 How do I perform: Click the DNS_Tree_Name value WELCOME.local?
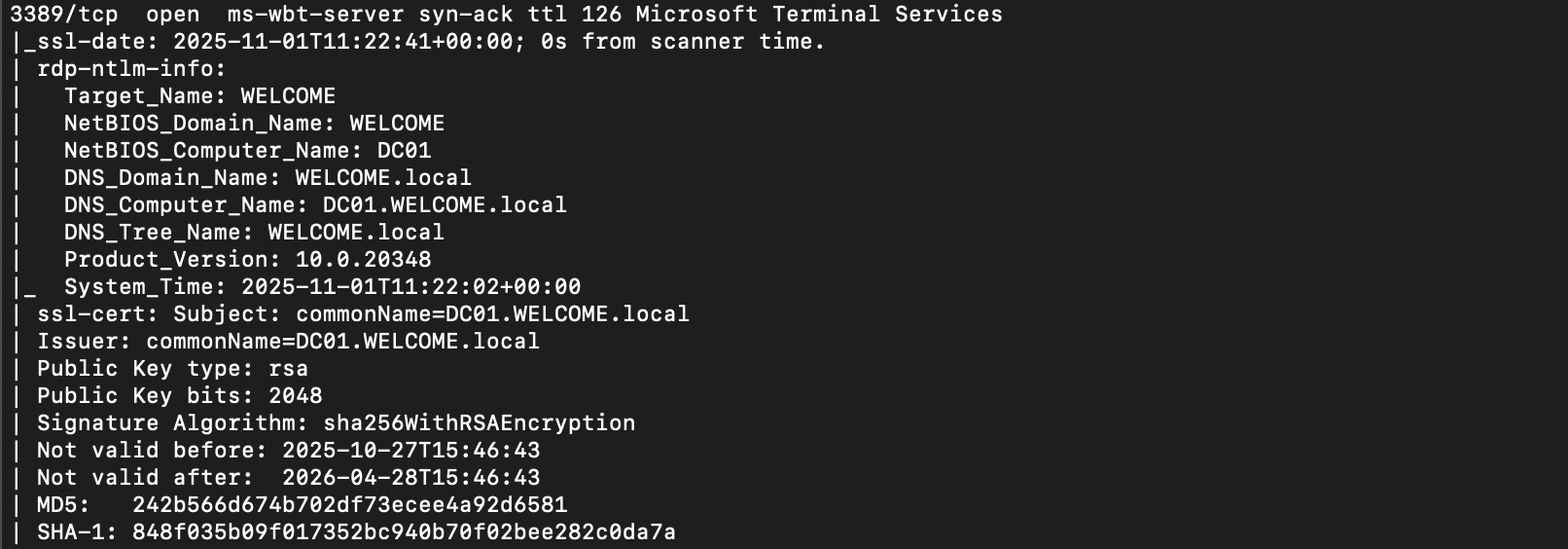tap(356, 233)
